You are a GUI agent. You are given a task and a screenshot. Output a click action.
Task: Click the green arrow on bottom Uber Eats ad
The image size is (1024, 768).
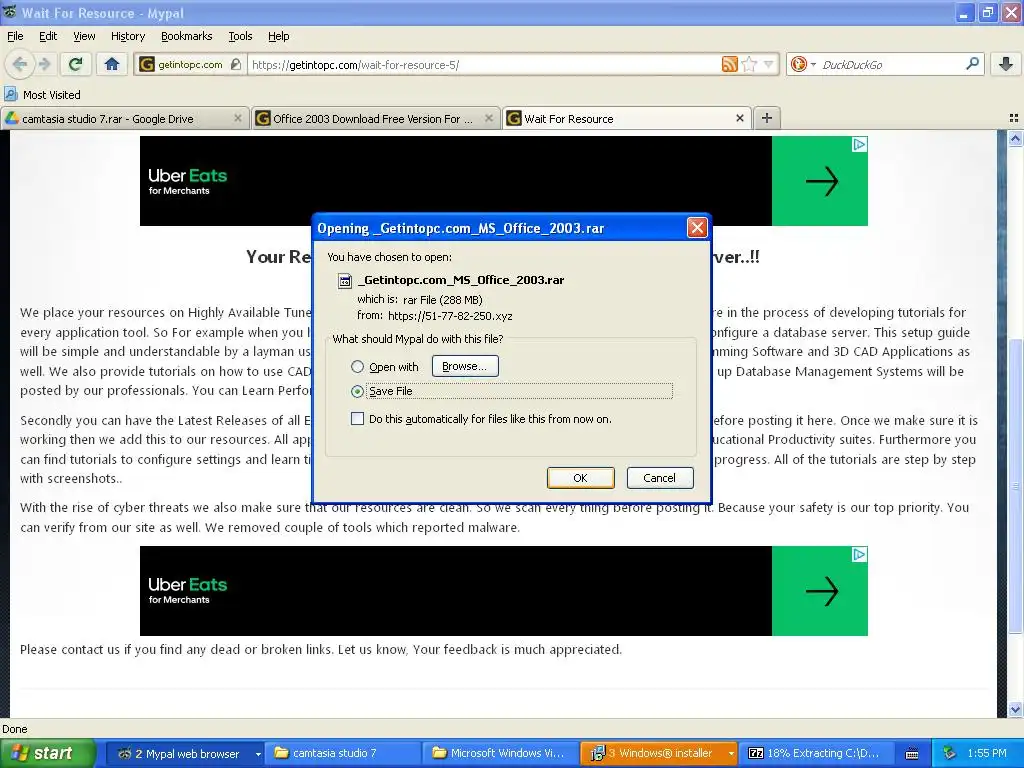pyautogui.click(x=820, y=591)
